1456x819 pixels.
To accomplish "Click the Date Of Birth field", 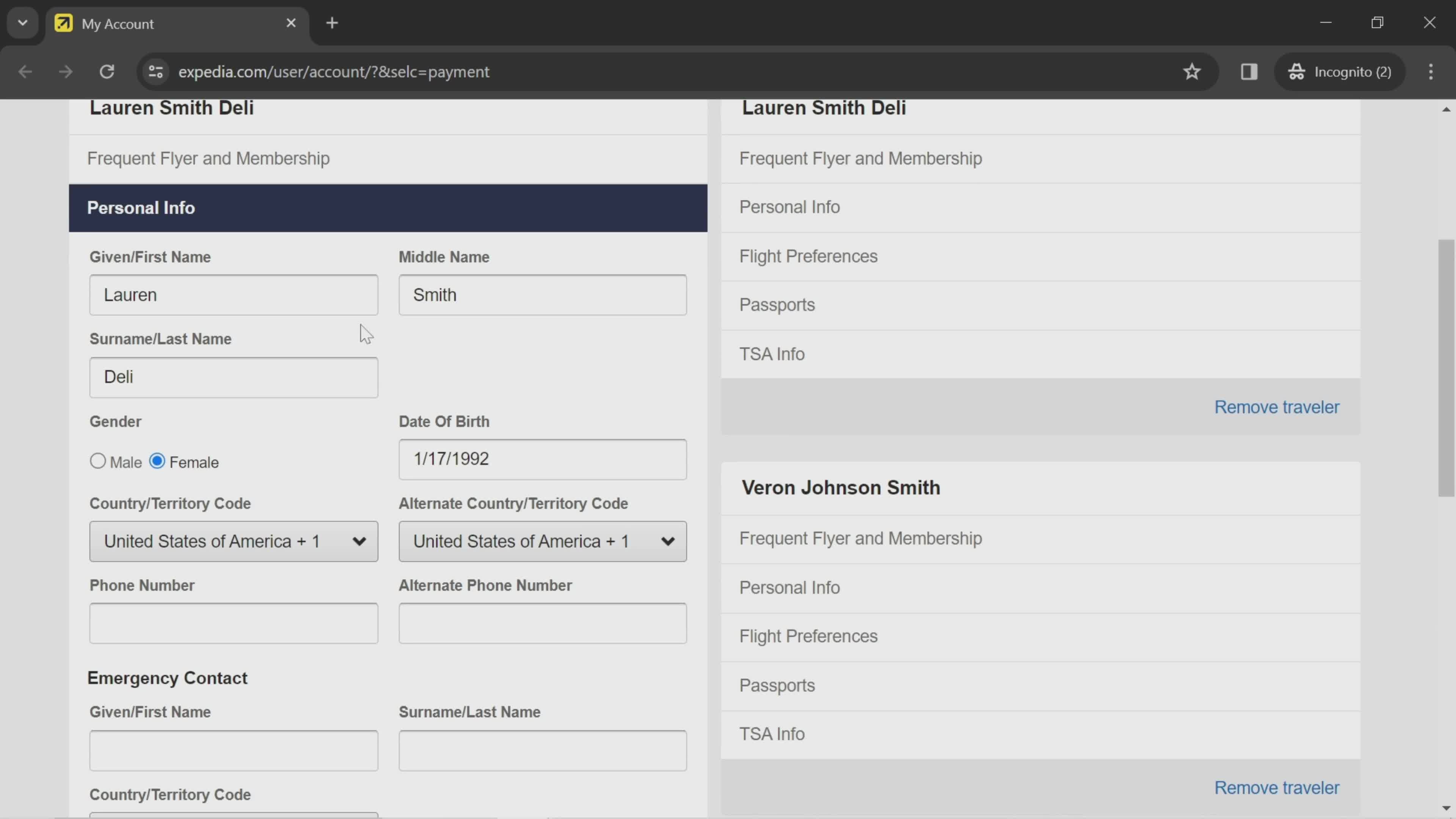I will pos(543,460).
